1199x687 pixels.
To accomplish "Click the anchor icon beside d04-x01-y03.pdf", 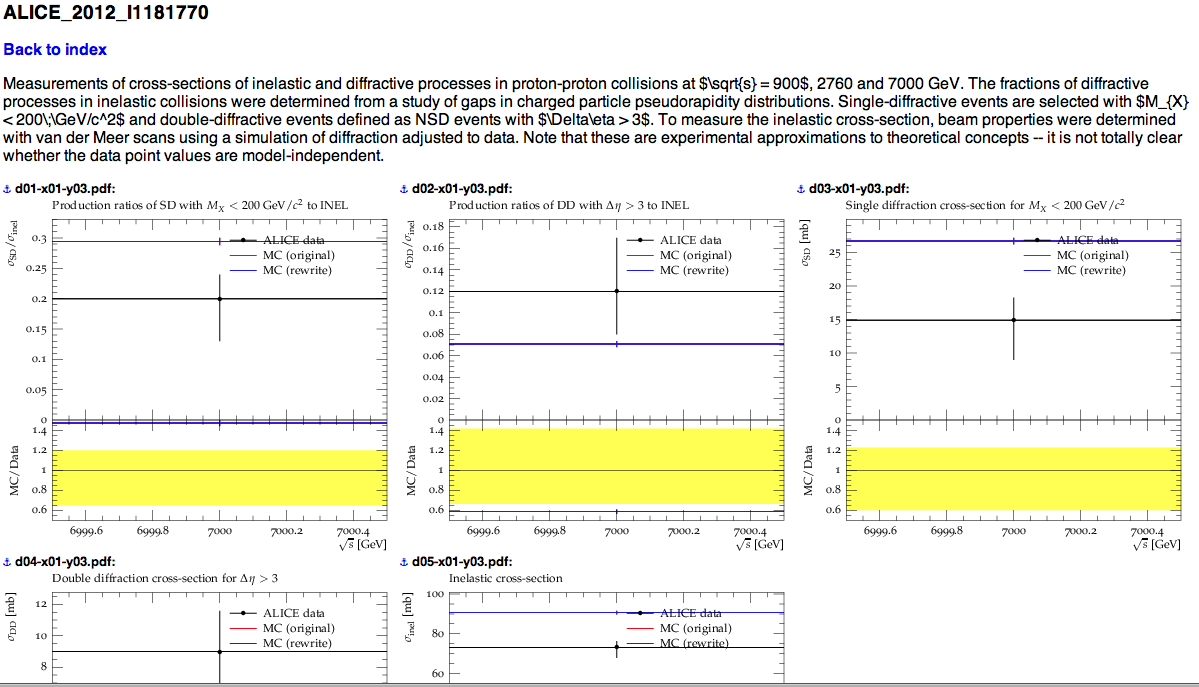I will click(8, 562).
